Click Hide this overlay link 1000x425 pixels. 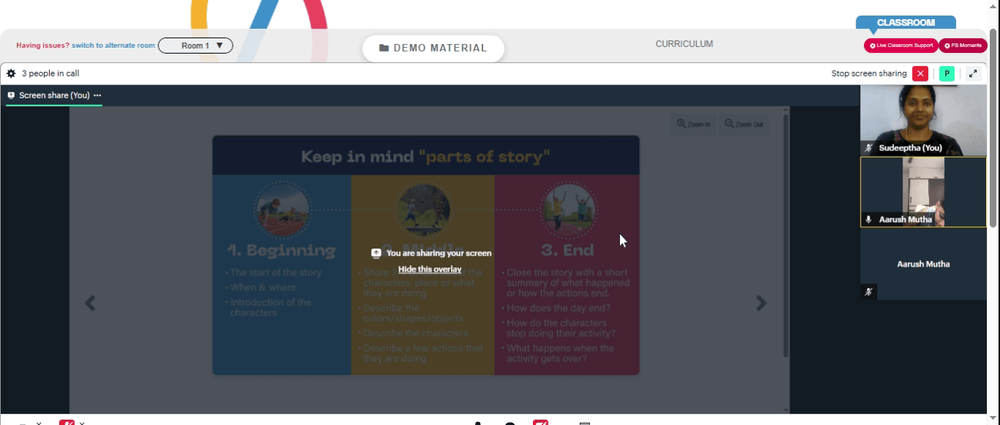430,269
